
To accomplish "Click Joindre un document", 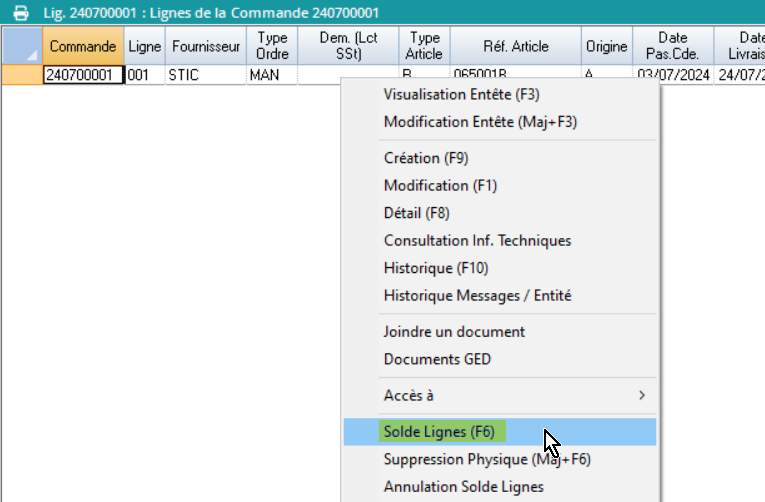I will pos(454,331).
